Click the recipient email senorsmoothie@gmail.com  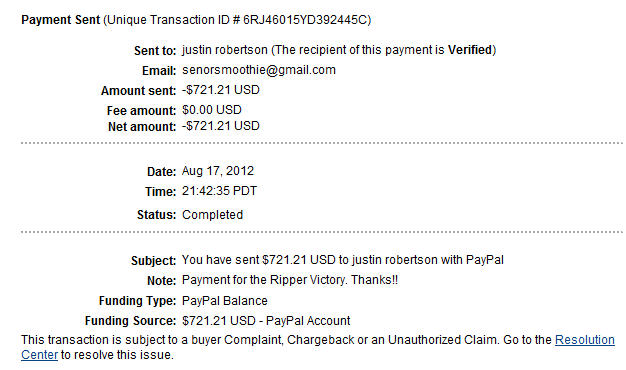click(x=259, y=70)
